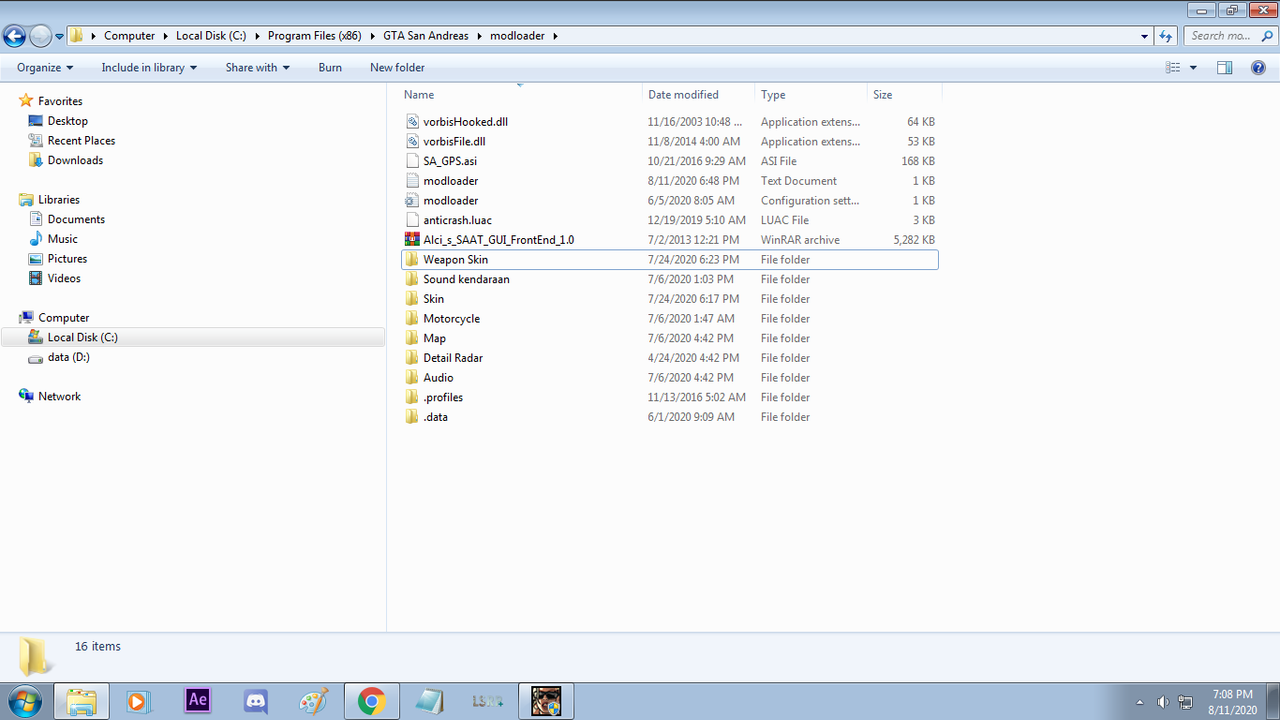Click Computer in the address bar breadcrumb

click(130, 36)
